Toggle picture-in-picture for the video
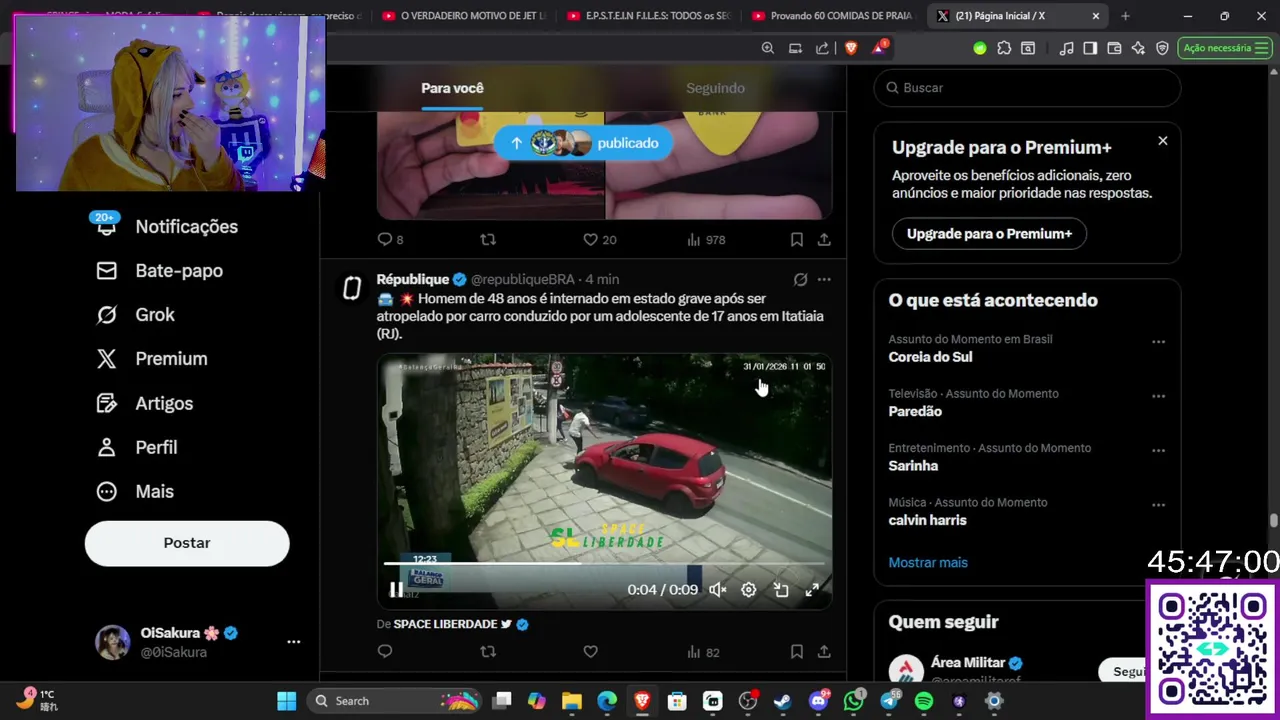 tap(781, 590)
